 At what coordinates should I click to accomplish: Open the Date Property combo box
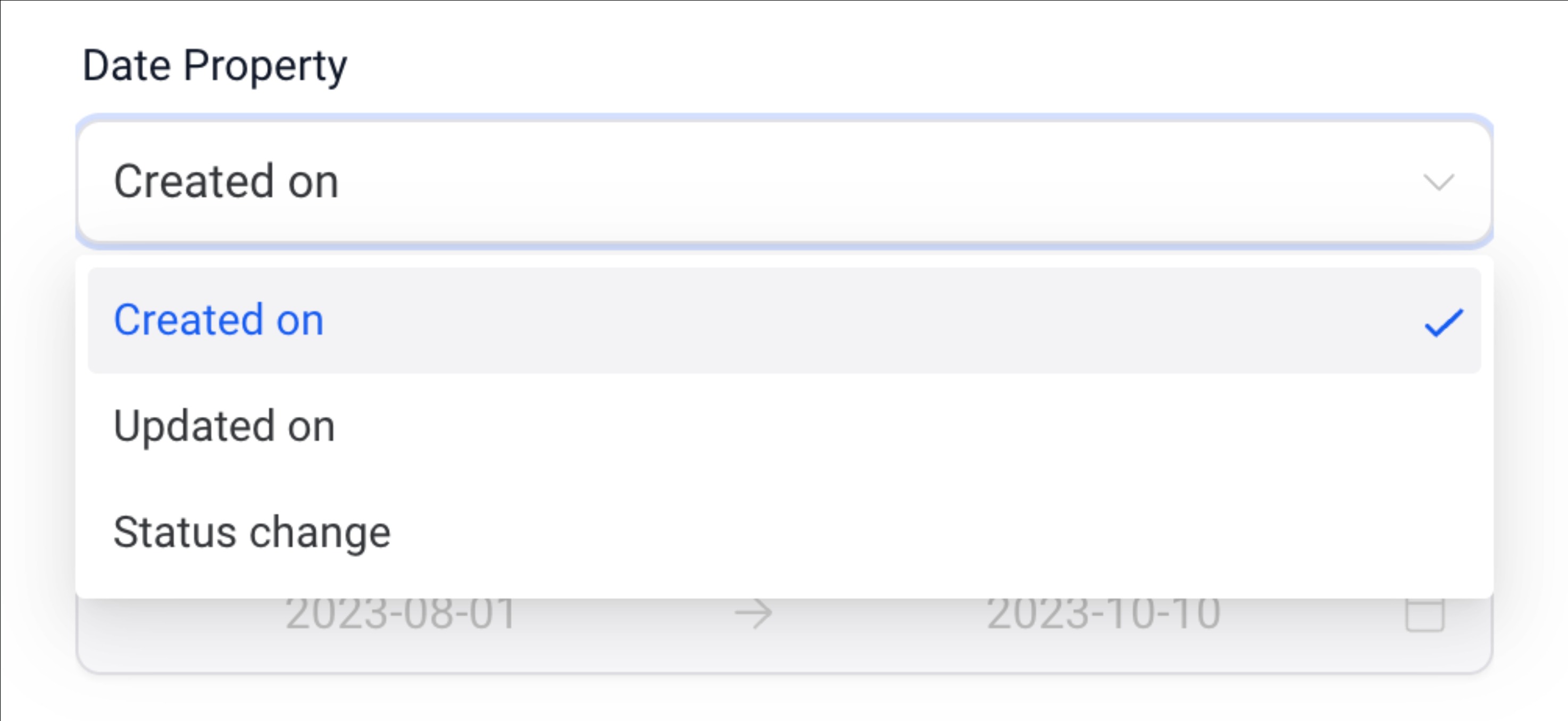[x=784, y=181]
